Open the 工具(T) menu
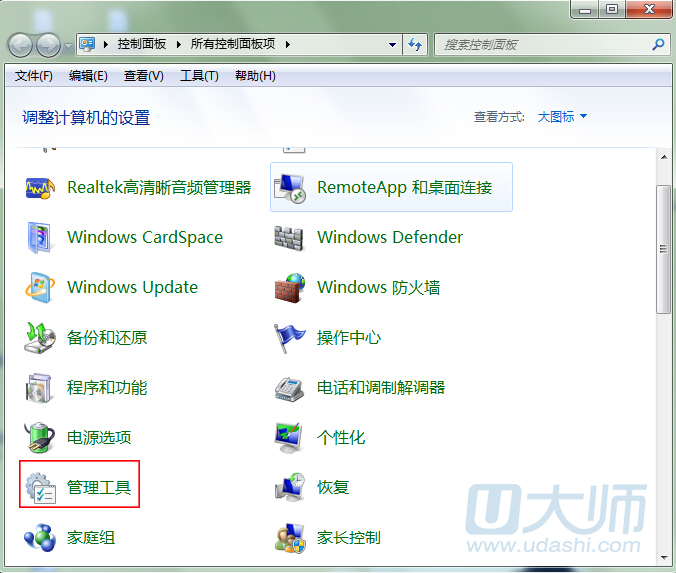This screenshot has height=573, width=676. [x=199, y=76]
